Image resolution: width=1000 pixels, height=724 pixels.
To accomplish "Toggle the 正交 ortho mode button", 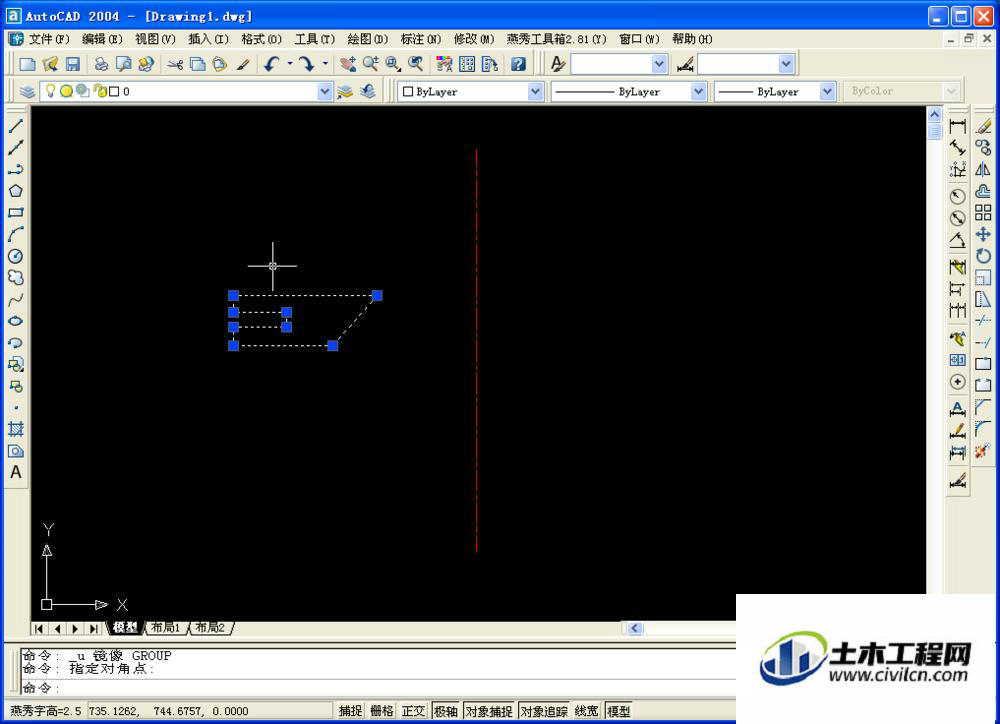I will coord(413,711).
